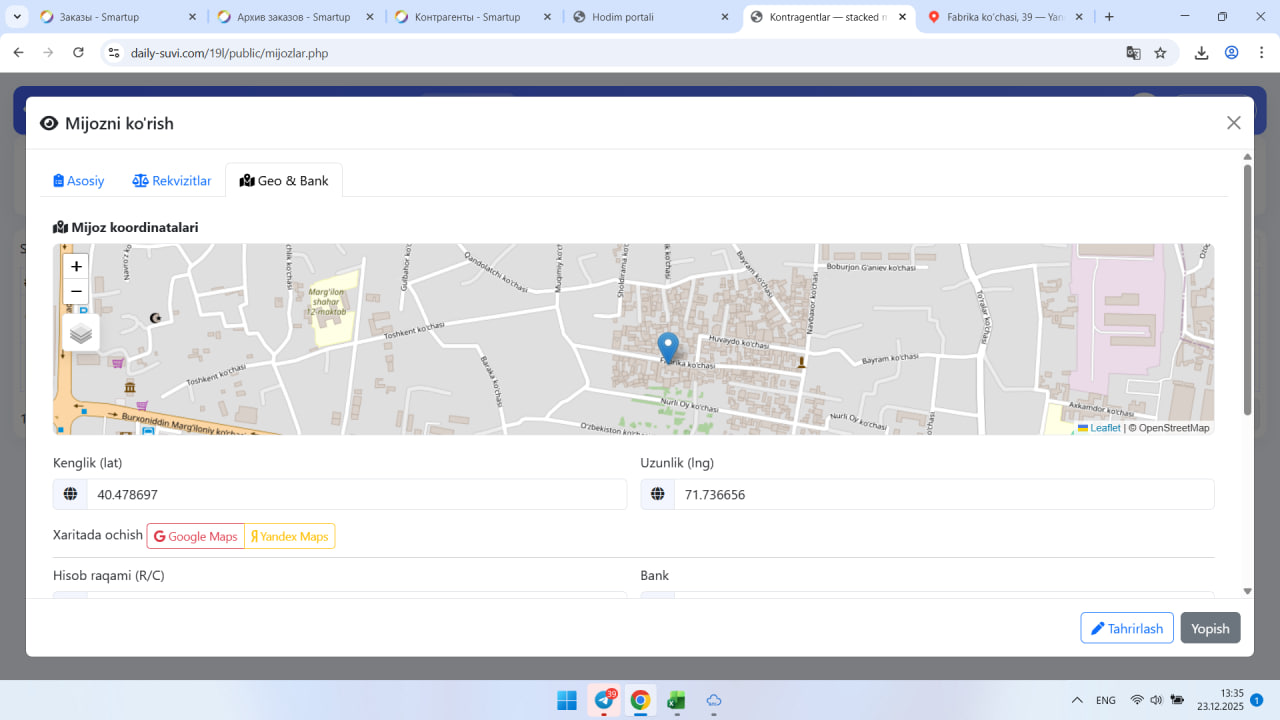Screen dimensions: 1280x720
Task: Open location in Google Maps
Action: [x=196, y=536]
